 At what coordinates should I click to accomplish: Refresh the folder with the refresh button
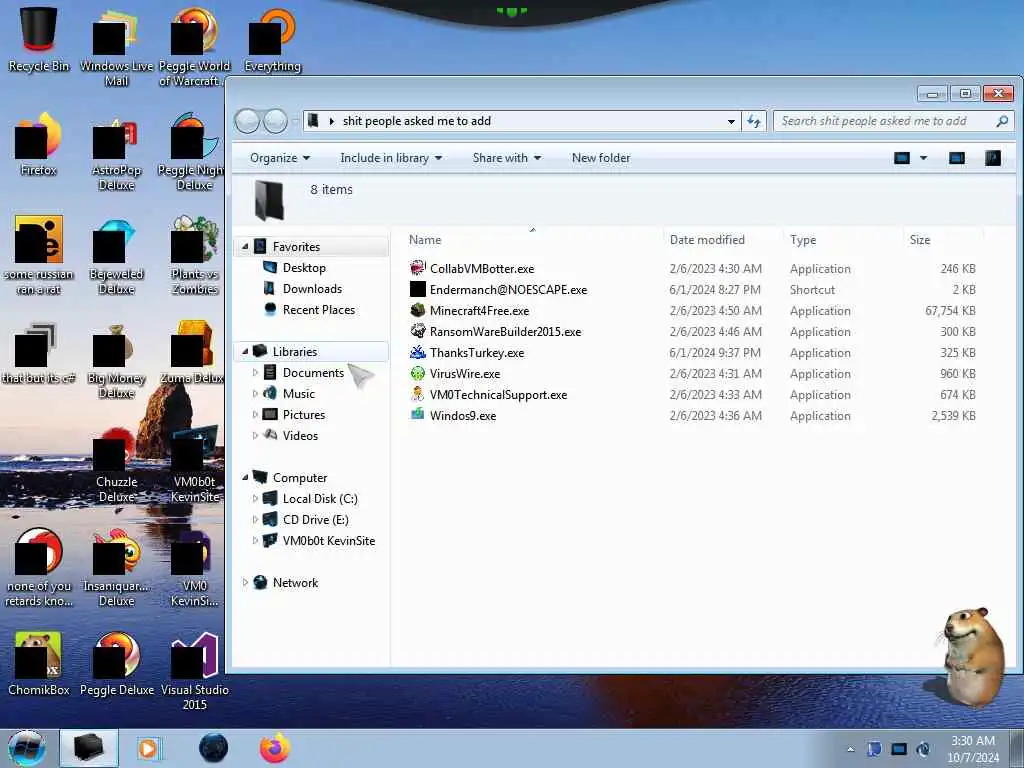(754, 121)
